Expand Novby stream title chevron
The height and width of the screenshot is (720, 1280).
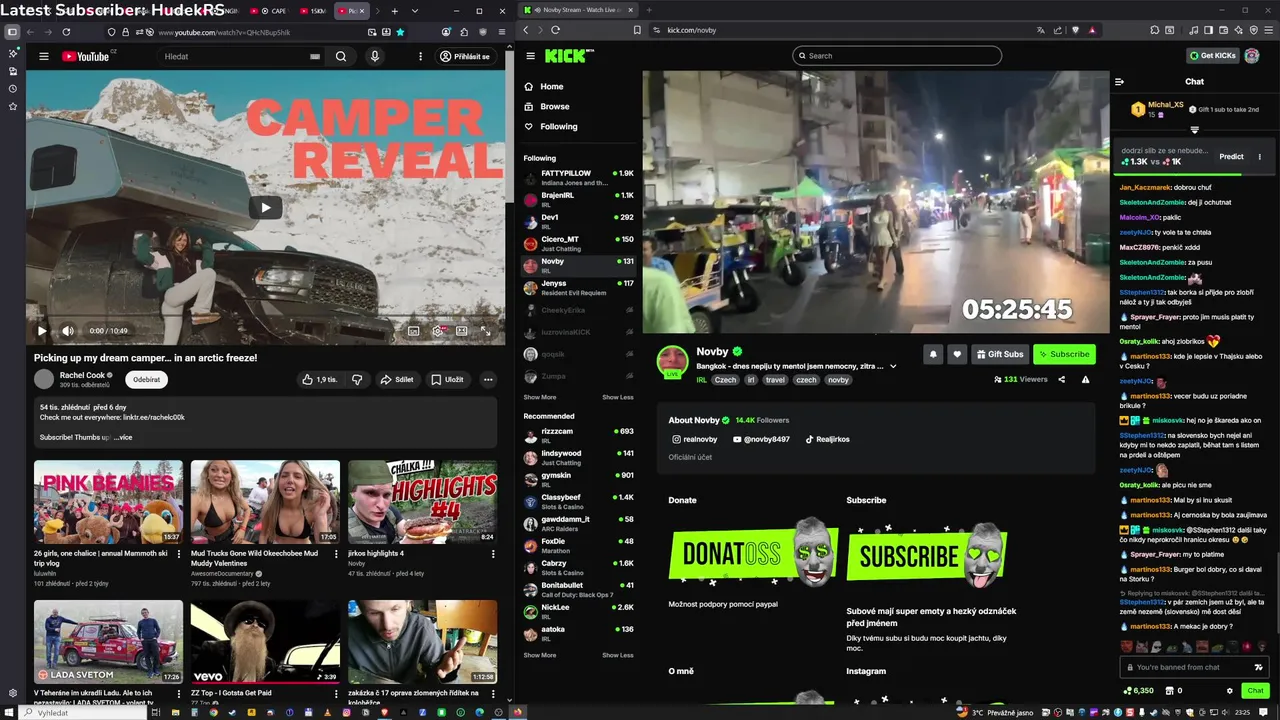(x=893, y=367)
